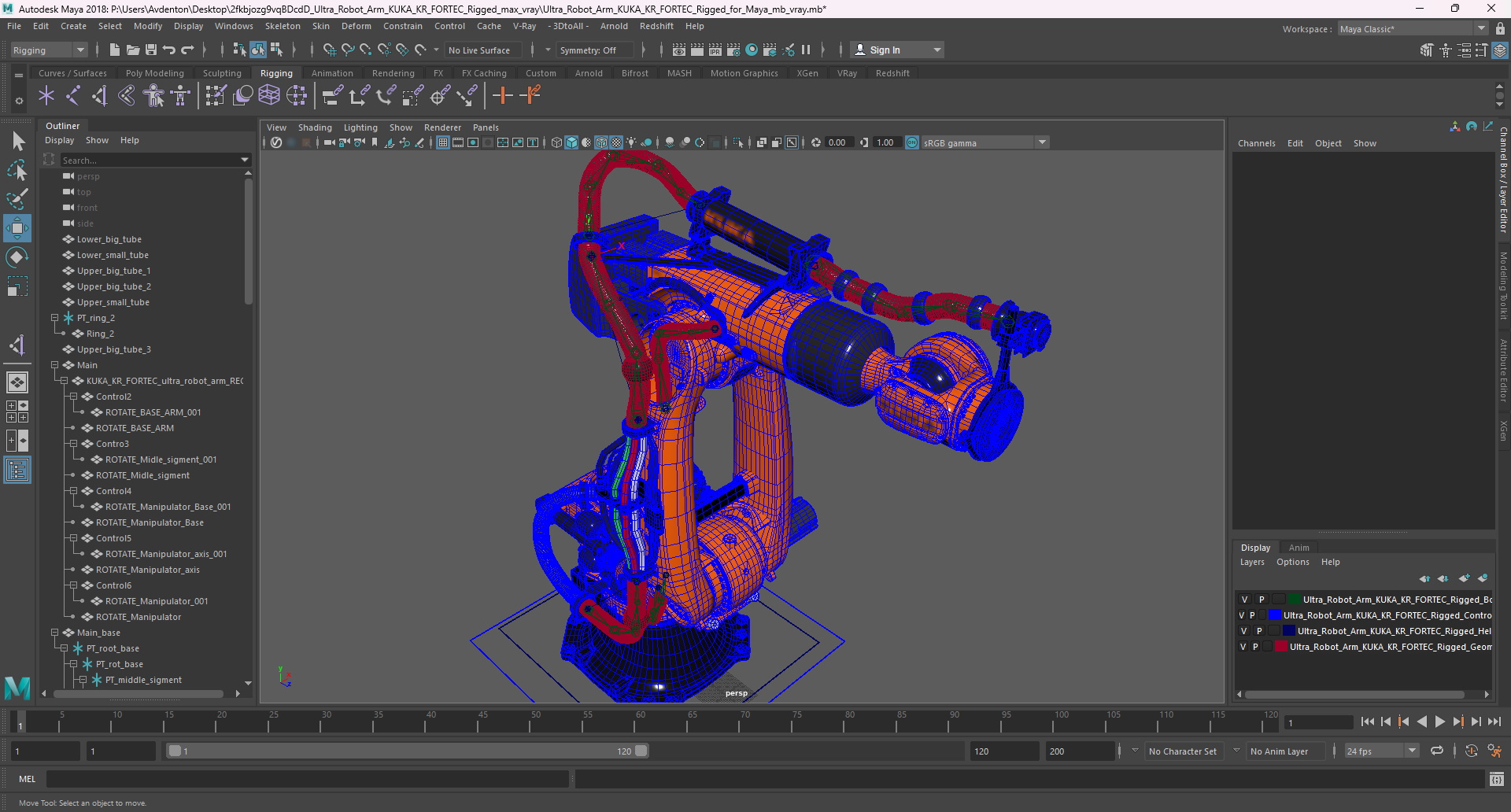The image size is (1511, 812).
Task: Open the HumanIK shelf icon
Action: [x=181, y=96]
